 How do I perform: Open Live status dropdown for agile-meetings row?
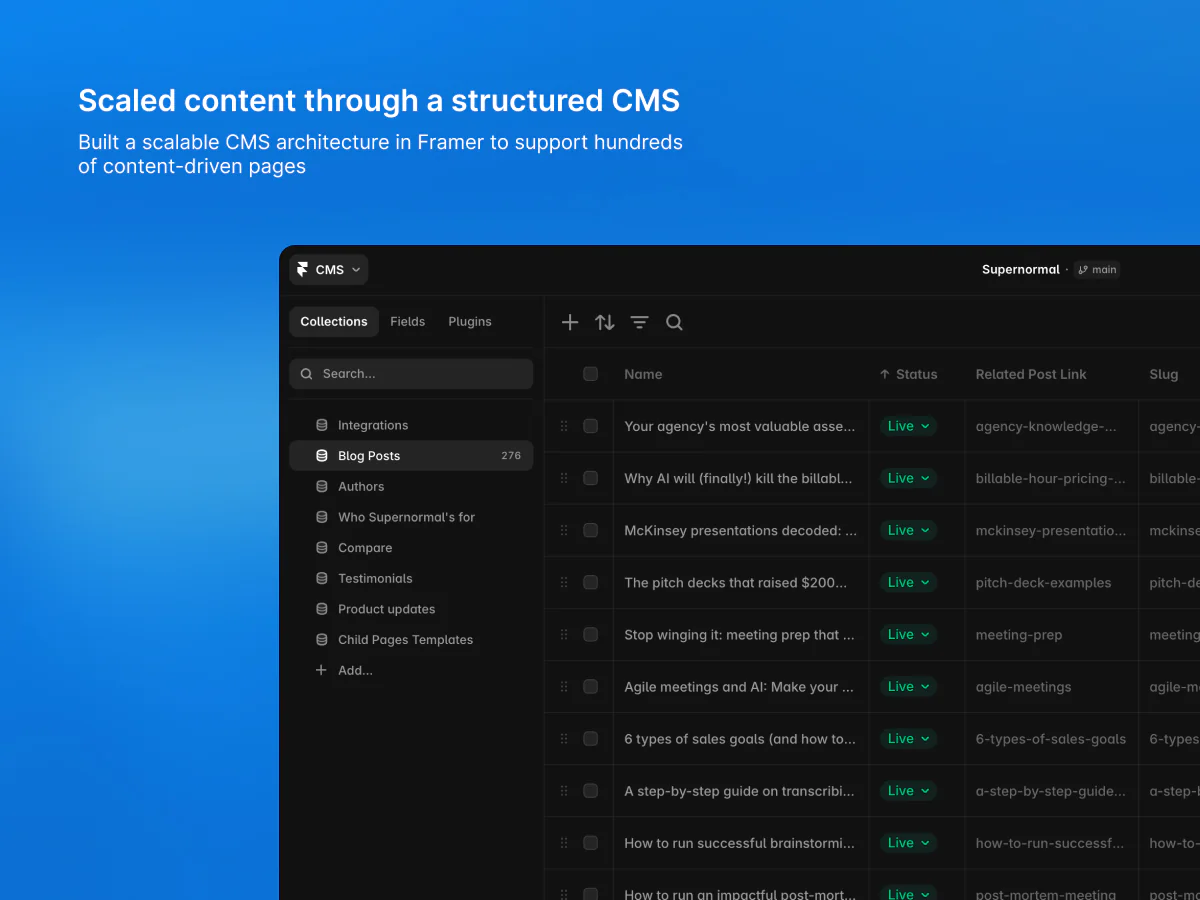(908, 686)
